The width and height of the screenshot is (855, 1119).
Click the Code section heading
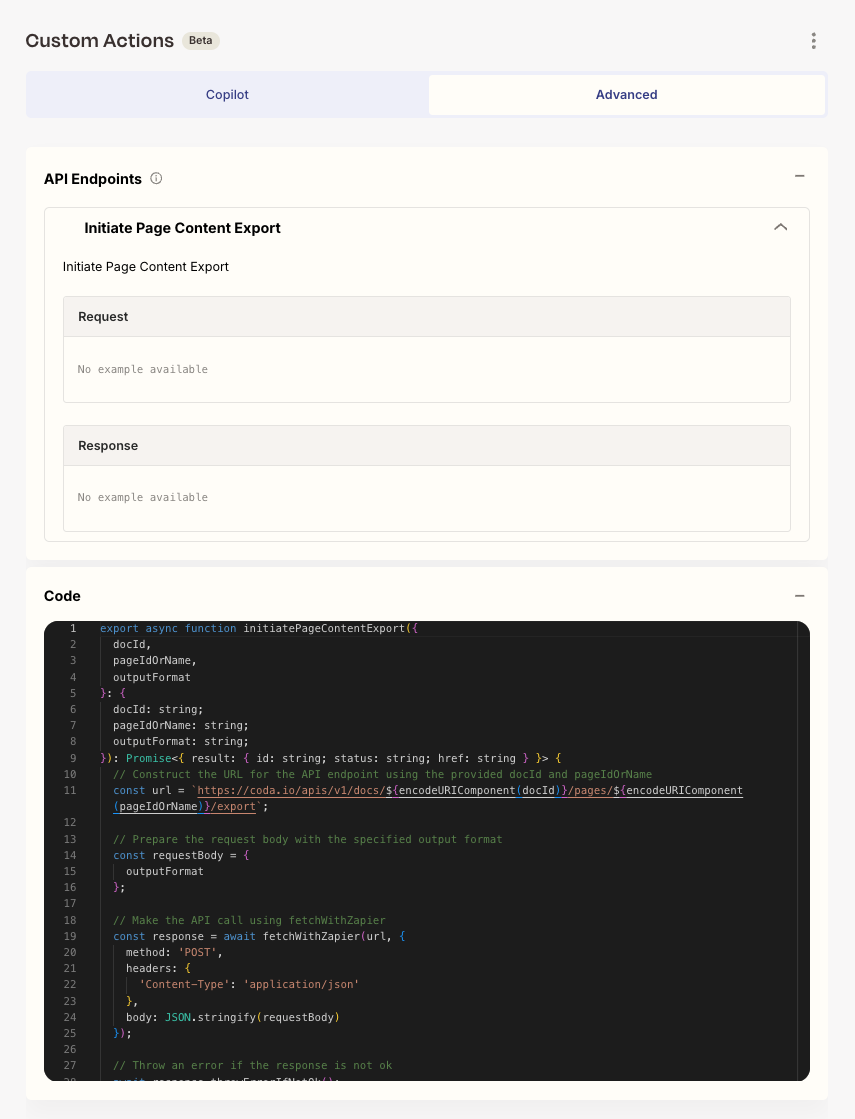click(62, 596)
